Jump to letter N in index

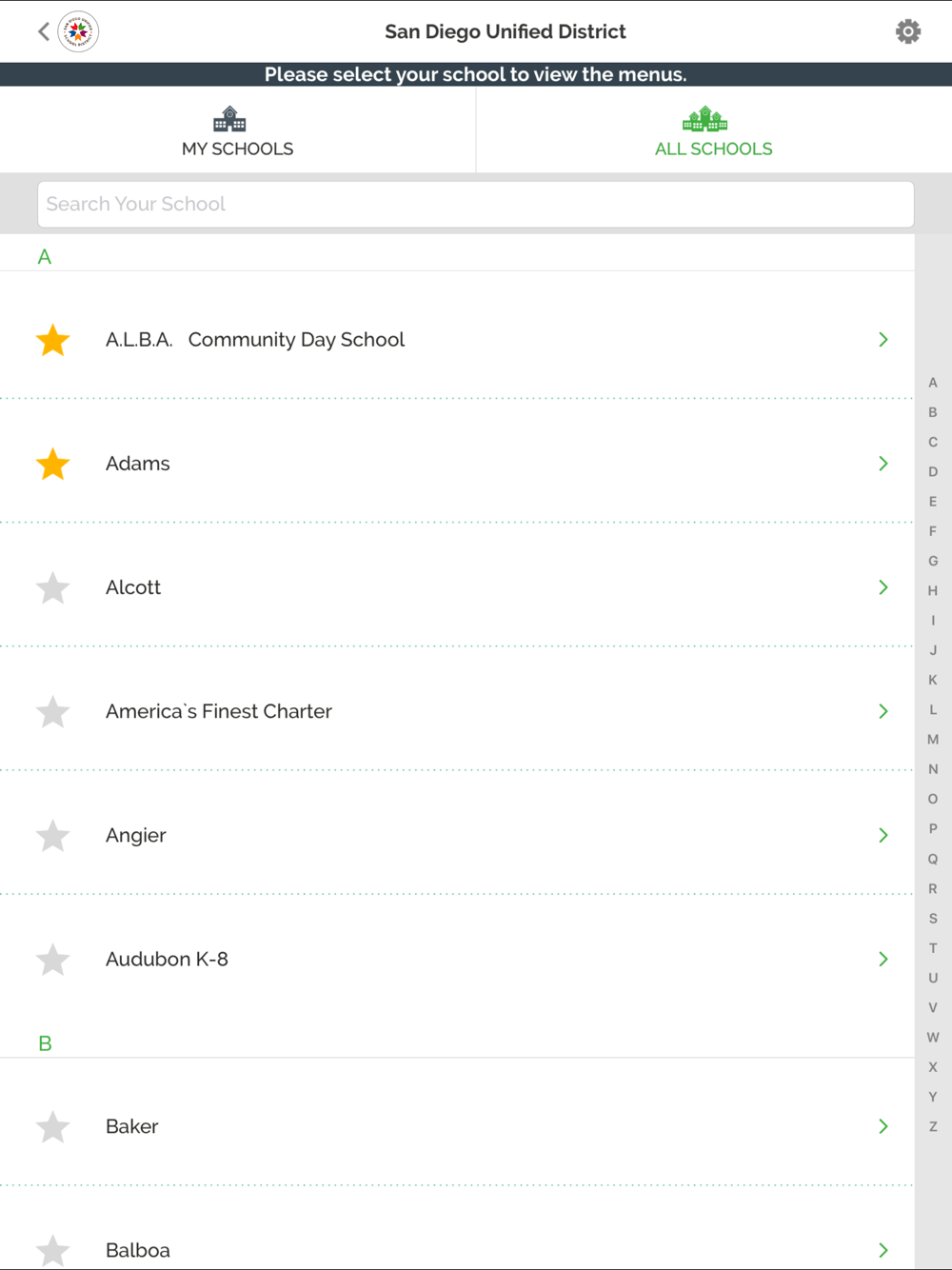point(933,769)
